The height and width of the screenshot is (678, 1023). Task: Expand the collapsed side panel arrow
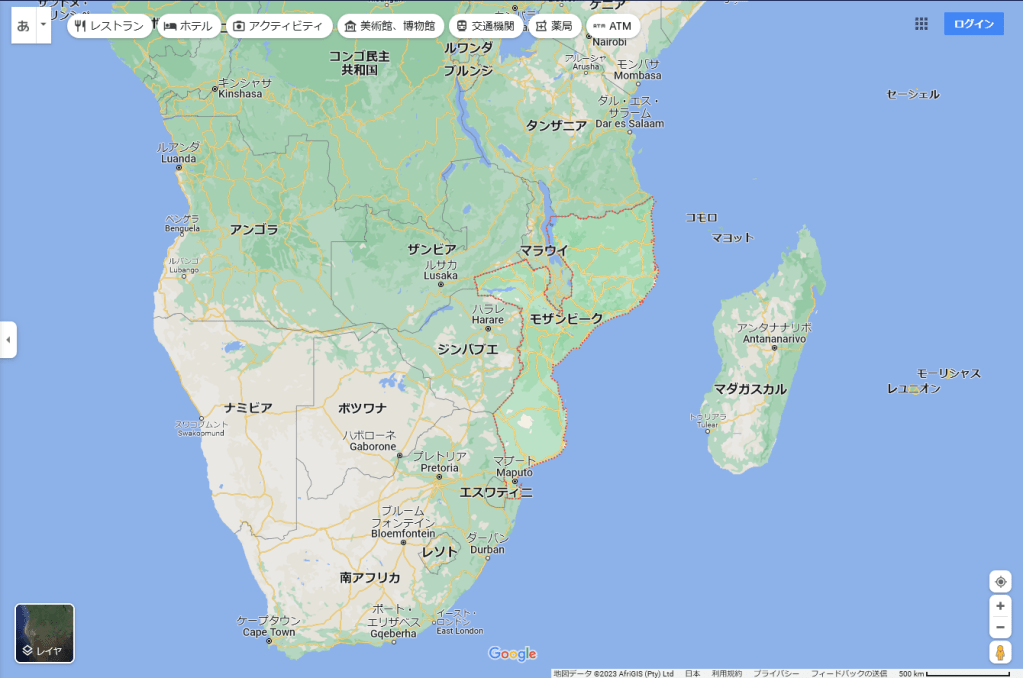click(x=8, y=340)
